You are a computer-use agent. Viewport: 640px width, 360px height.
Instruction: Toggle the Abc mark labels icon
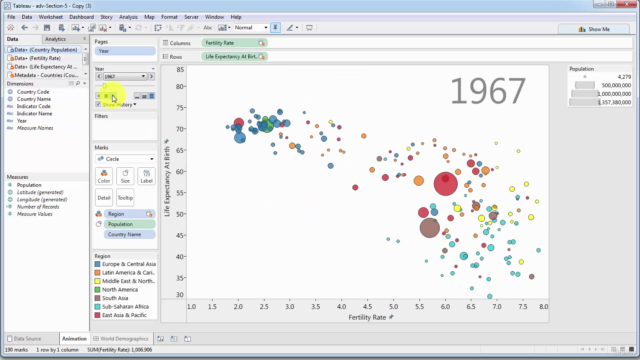207,28
